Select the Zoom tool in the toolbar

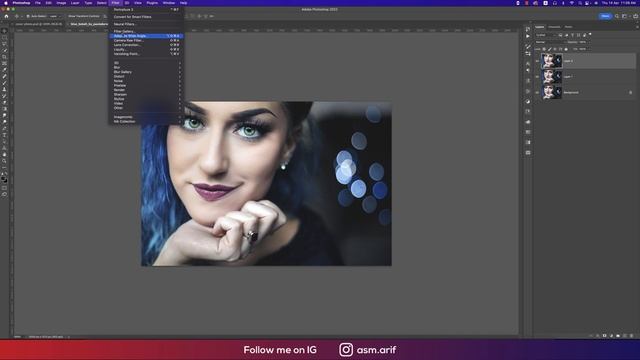4,161
